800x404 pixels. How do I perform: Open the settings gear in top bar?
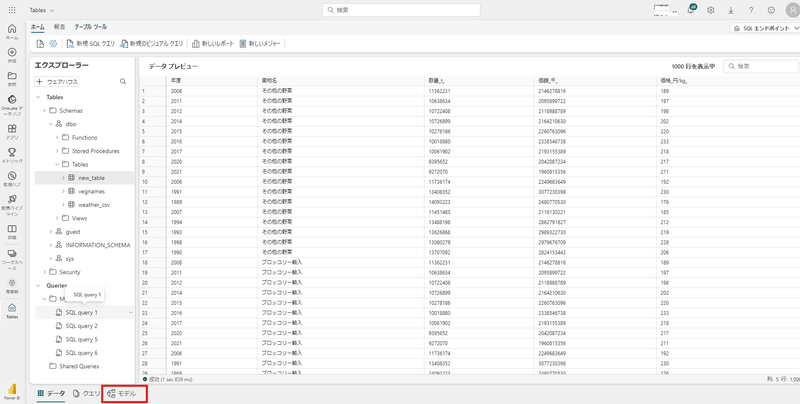click(x=710, y=10)
